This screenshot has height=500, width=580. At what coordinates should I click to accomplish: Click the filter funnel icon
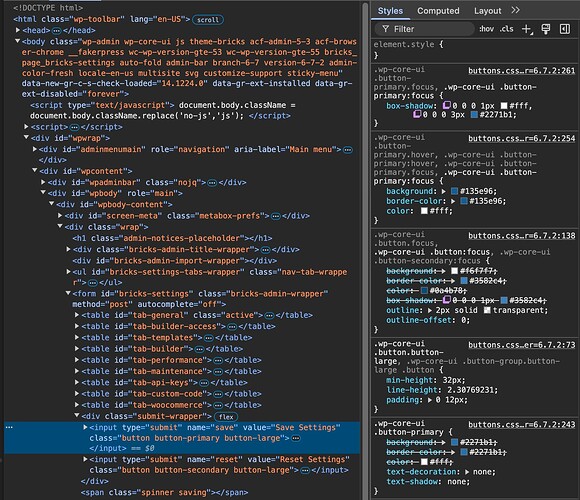point(385,29)
